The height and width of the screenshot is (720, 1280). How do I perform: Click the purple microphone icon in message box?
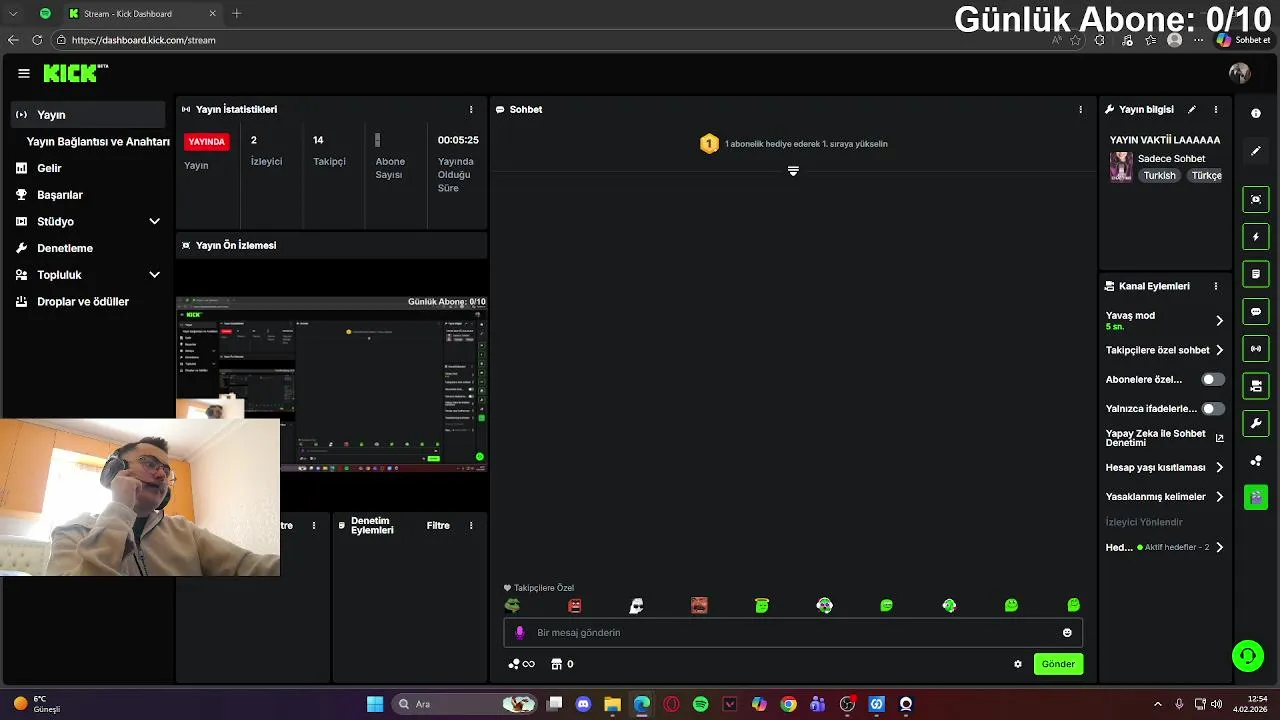point(519,633)
